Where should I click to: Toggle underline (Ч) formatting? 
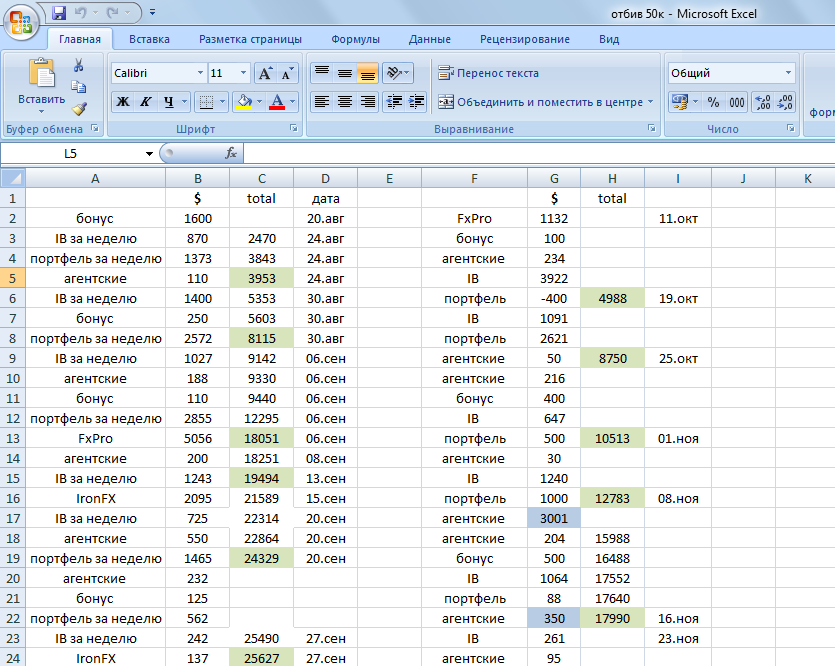(x=168, y=102)
